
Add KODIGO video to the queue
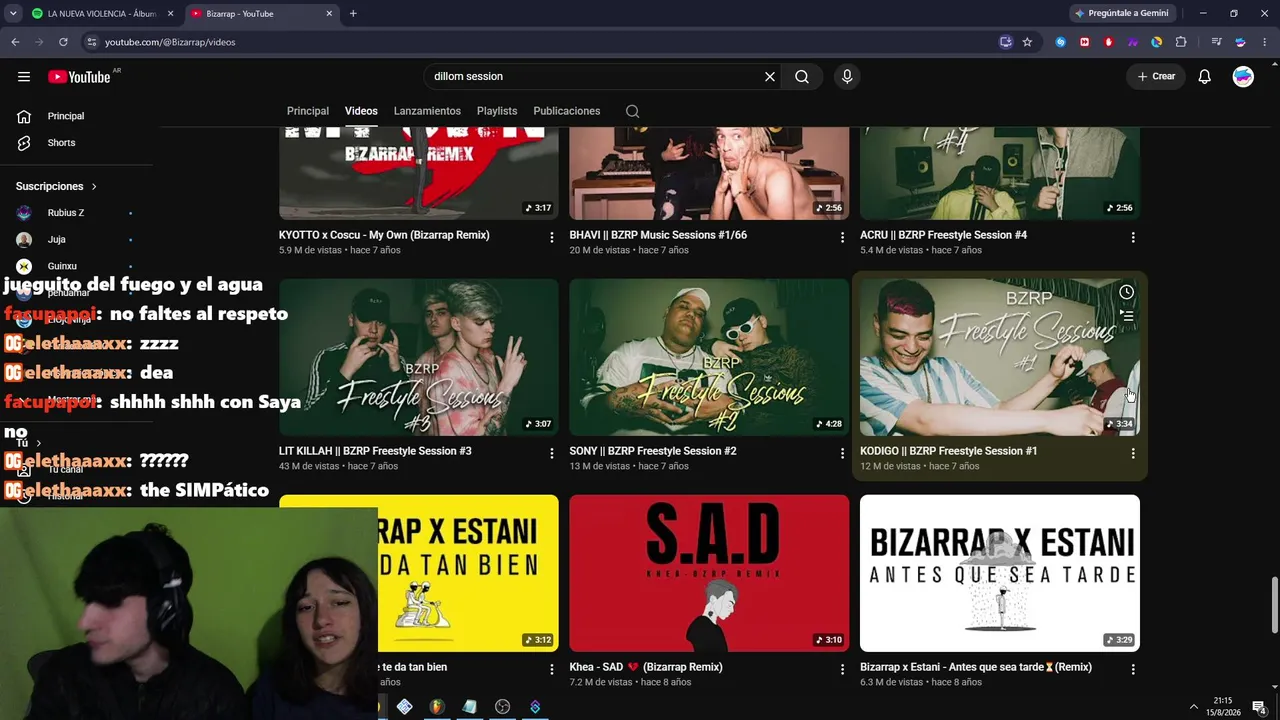coord(1126,316)
